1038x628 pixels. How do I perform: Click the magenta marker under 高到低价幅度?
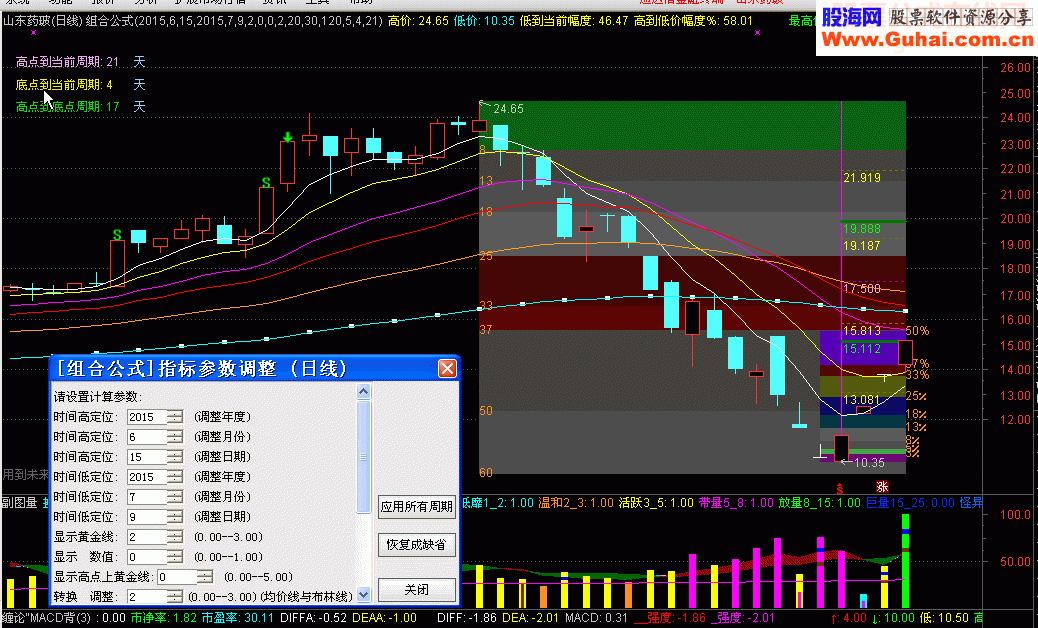(757, 32)
